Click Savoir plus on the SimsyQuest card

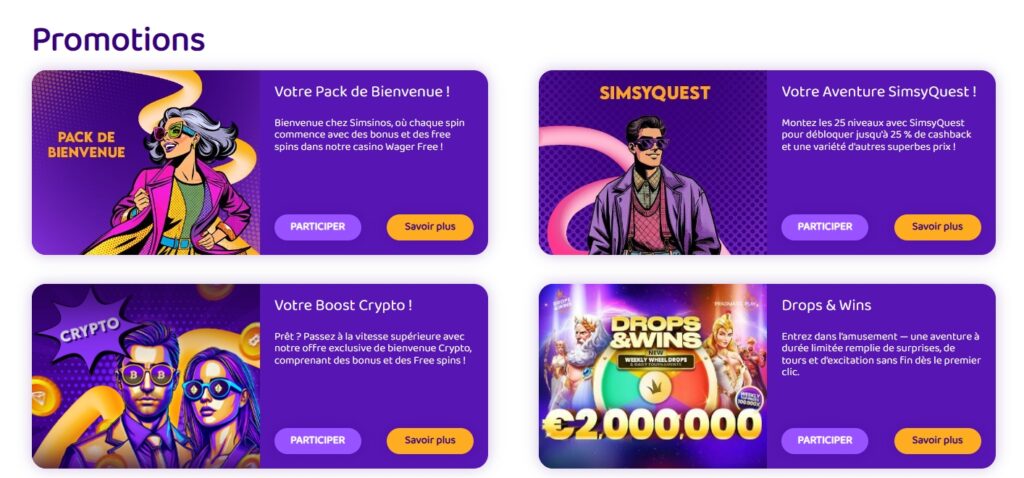(937, 227)
